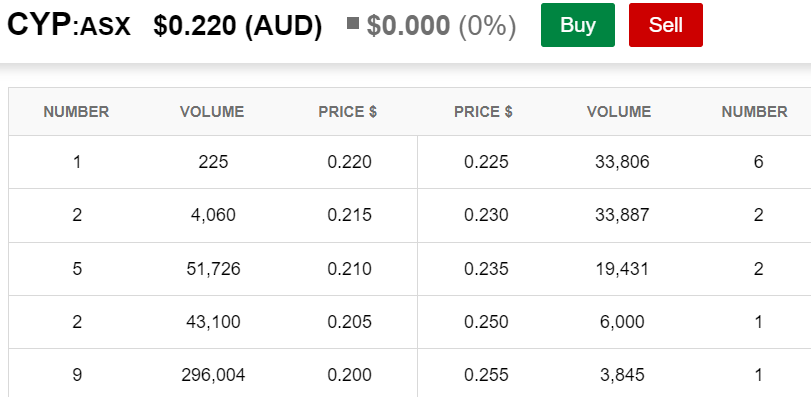Select the CYP:ASX ticker symbol
Screen dimensions: 811x397
tap(69, 25)
